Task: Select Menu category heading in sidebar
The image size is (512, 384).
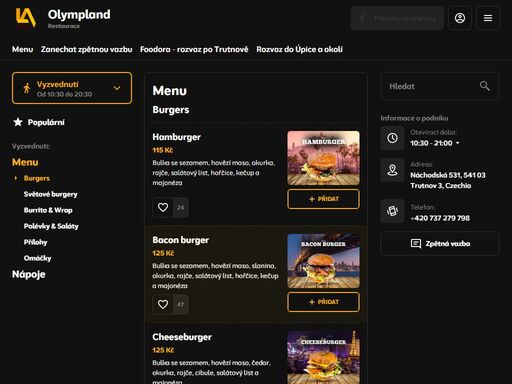Action: pyautogui.click(x=25, y=162)
